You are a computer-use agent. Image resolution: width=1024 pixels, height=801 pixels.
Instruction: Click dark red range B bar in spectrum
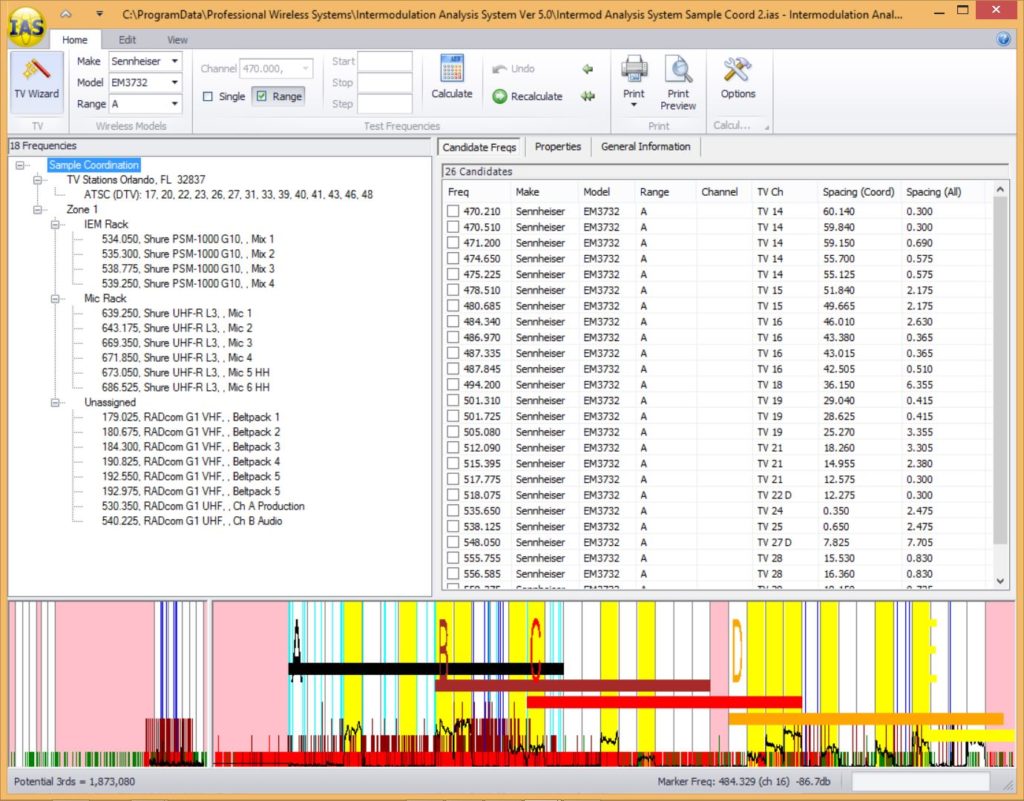click(572, 685)
